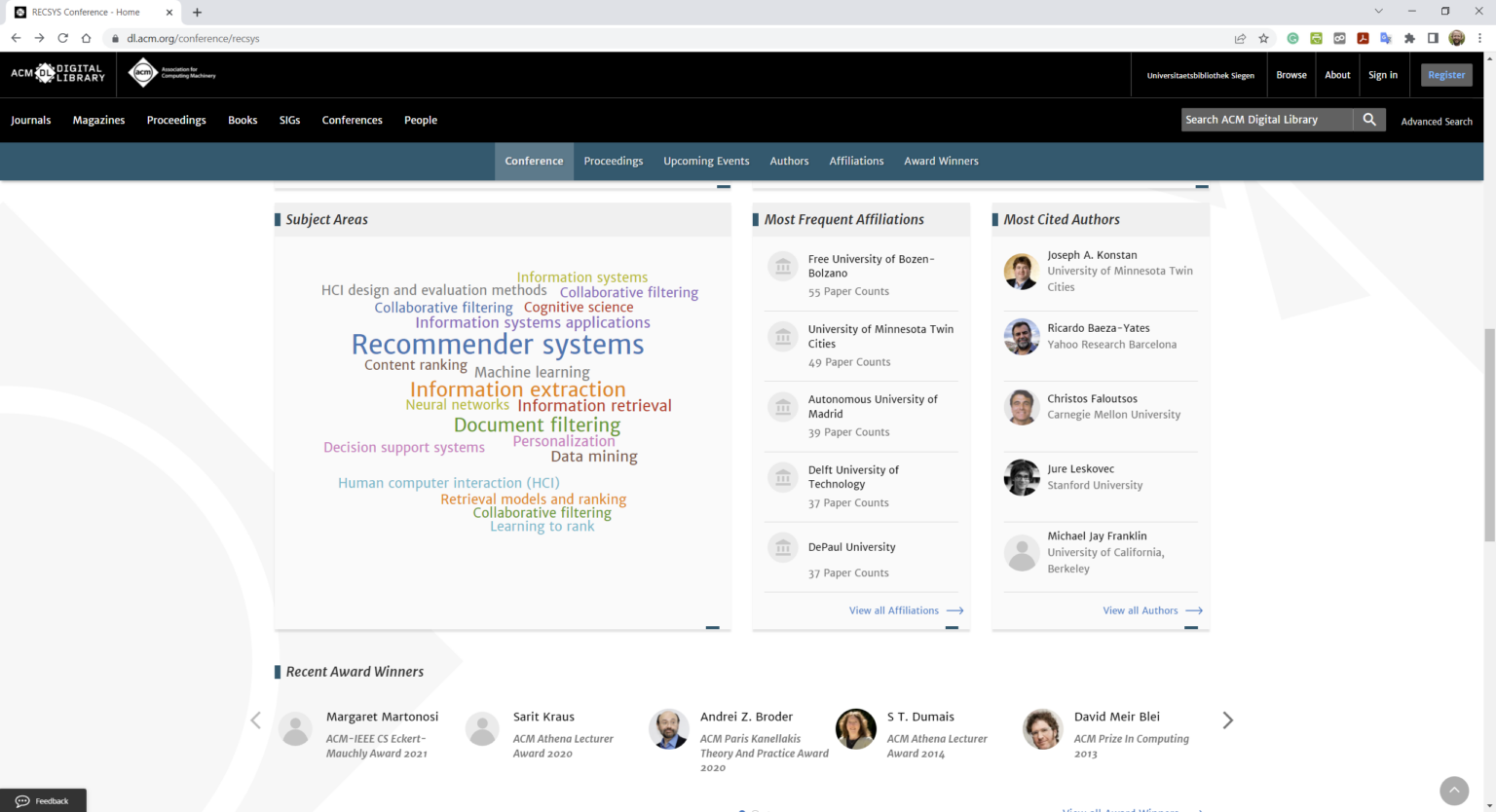This screenshot has height=812, width=1496.
Task: Select the Award Winners navigation tab
Action: point(941,161)
